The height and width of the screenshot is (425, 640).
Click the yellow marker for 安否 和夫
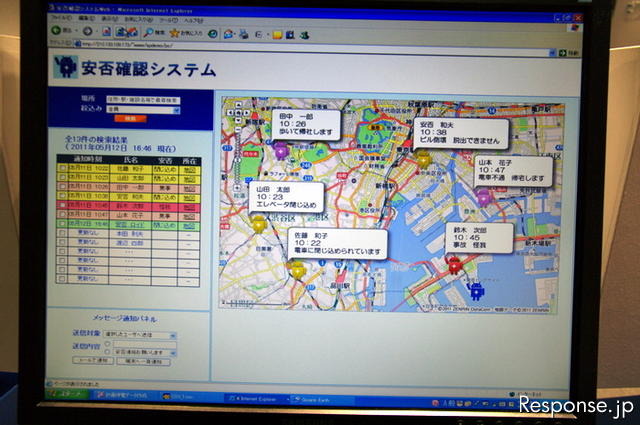(x=423, y=159)
